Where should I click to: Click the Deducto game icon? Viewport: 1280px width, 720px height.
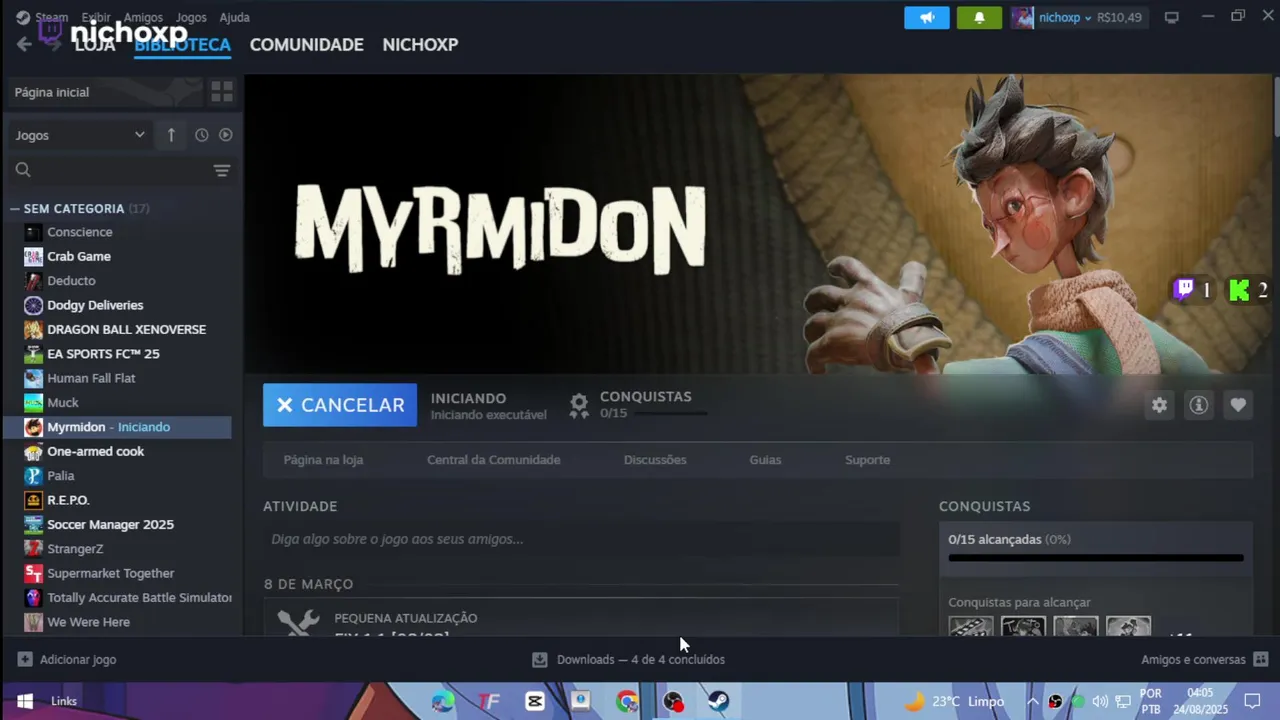click(x=34, y=281)
